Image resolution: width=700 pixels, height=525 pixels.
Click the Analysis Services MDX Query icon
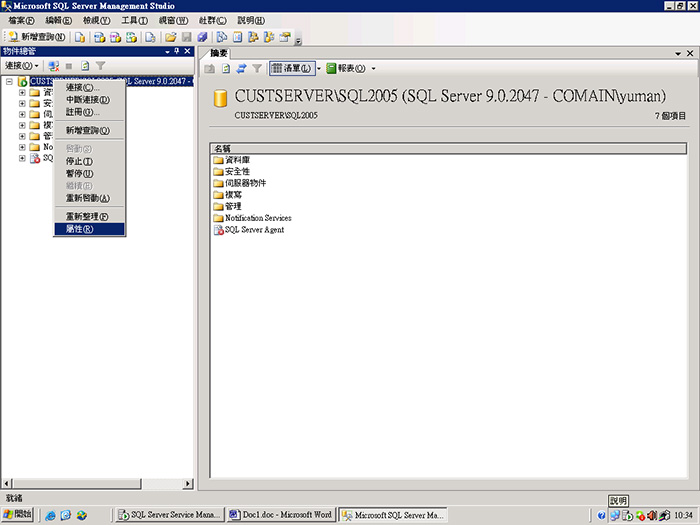pos(99,37)
